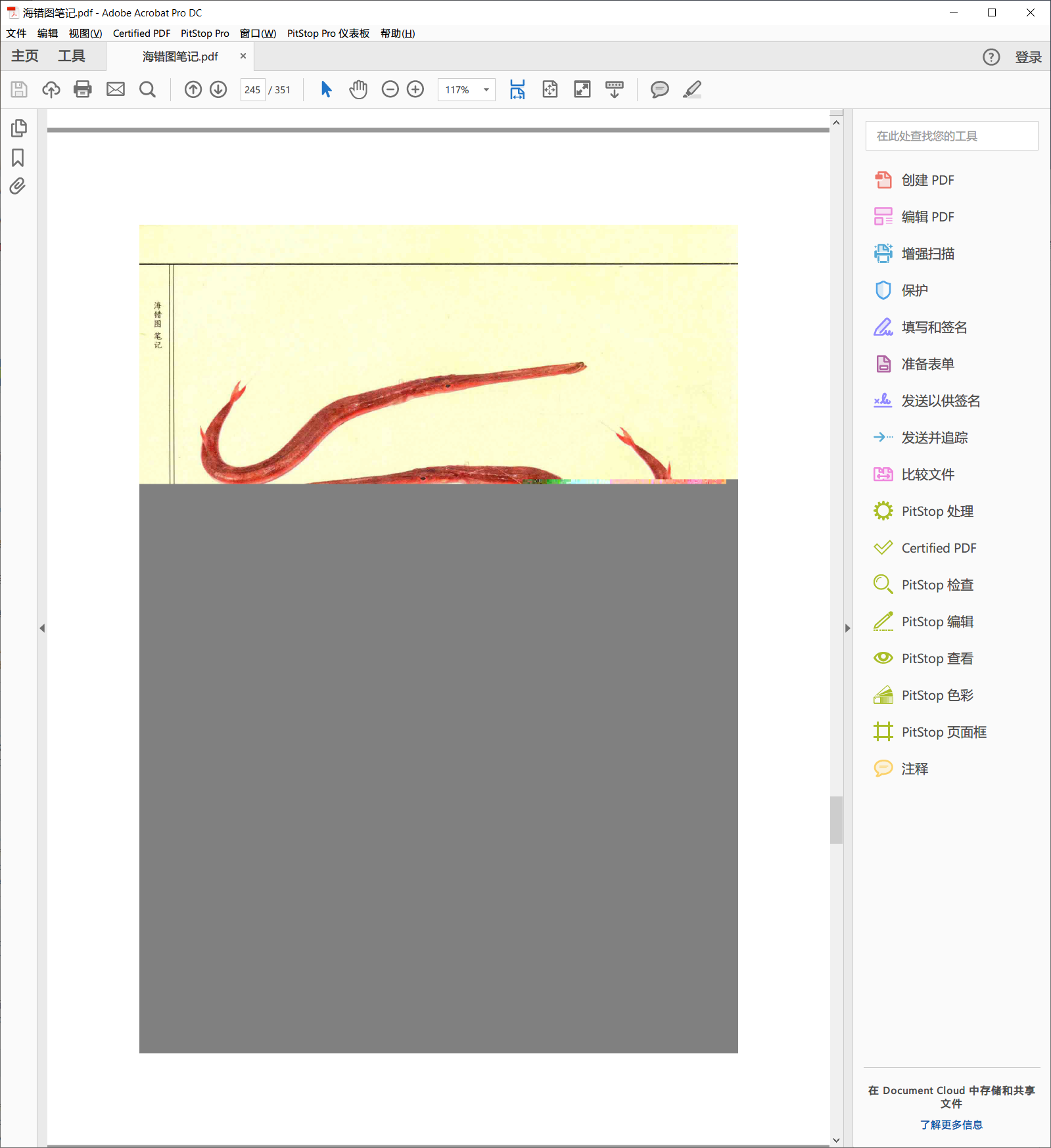Image resolution: width=1051 pixels, height=1148 pixels.
Task: Click fit one full page icon
Action: [x=550, y=89]
